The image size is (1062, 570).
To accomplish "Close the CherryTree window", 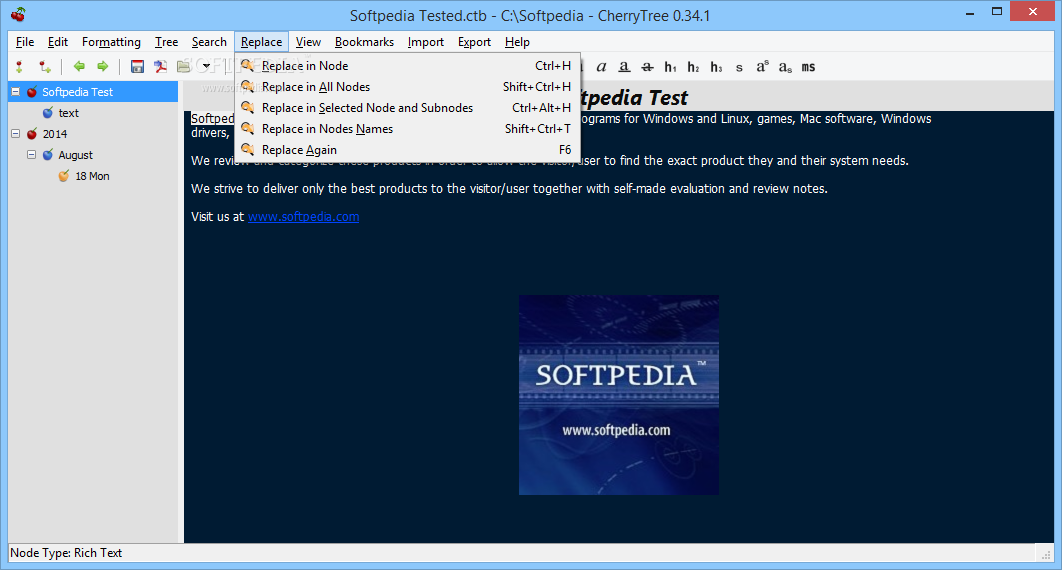I will [x=1033, y=12].
